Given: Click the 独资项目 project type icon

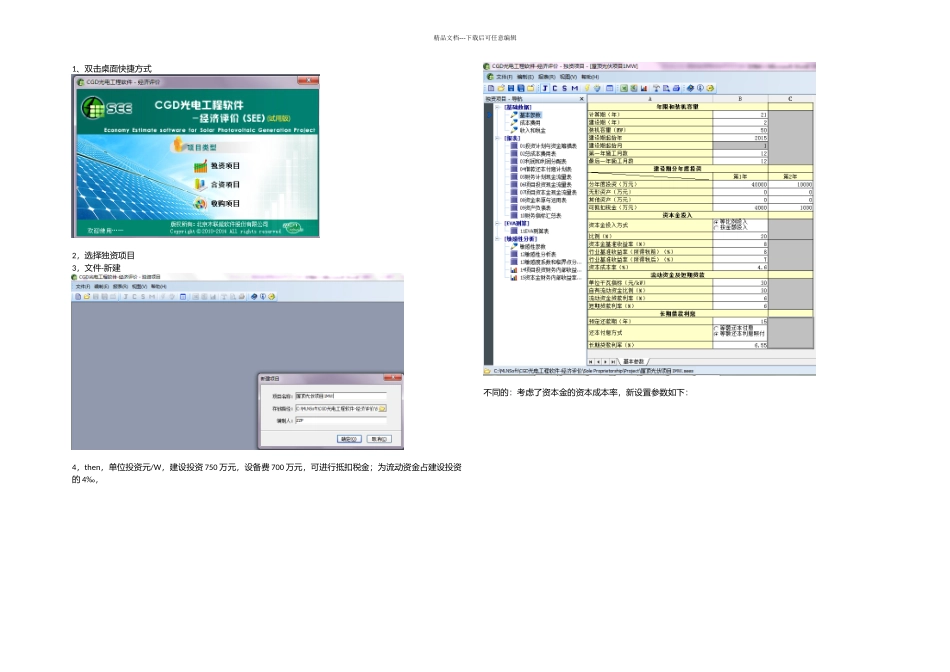Looking at the screenshot, I should (200, 166).
